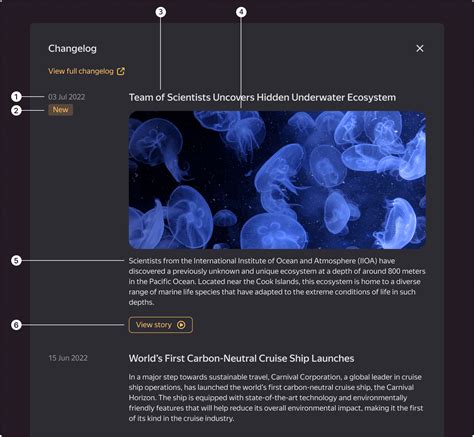Click the View story button

(161, 325)
